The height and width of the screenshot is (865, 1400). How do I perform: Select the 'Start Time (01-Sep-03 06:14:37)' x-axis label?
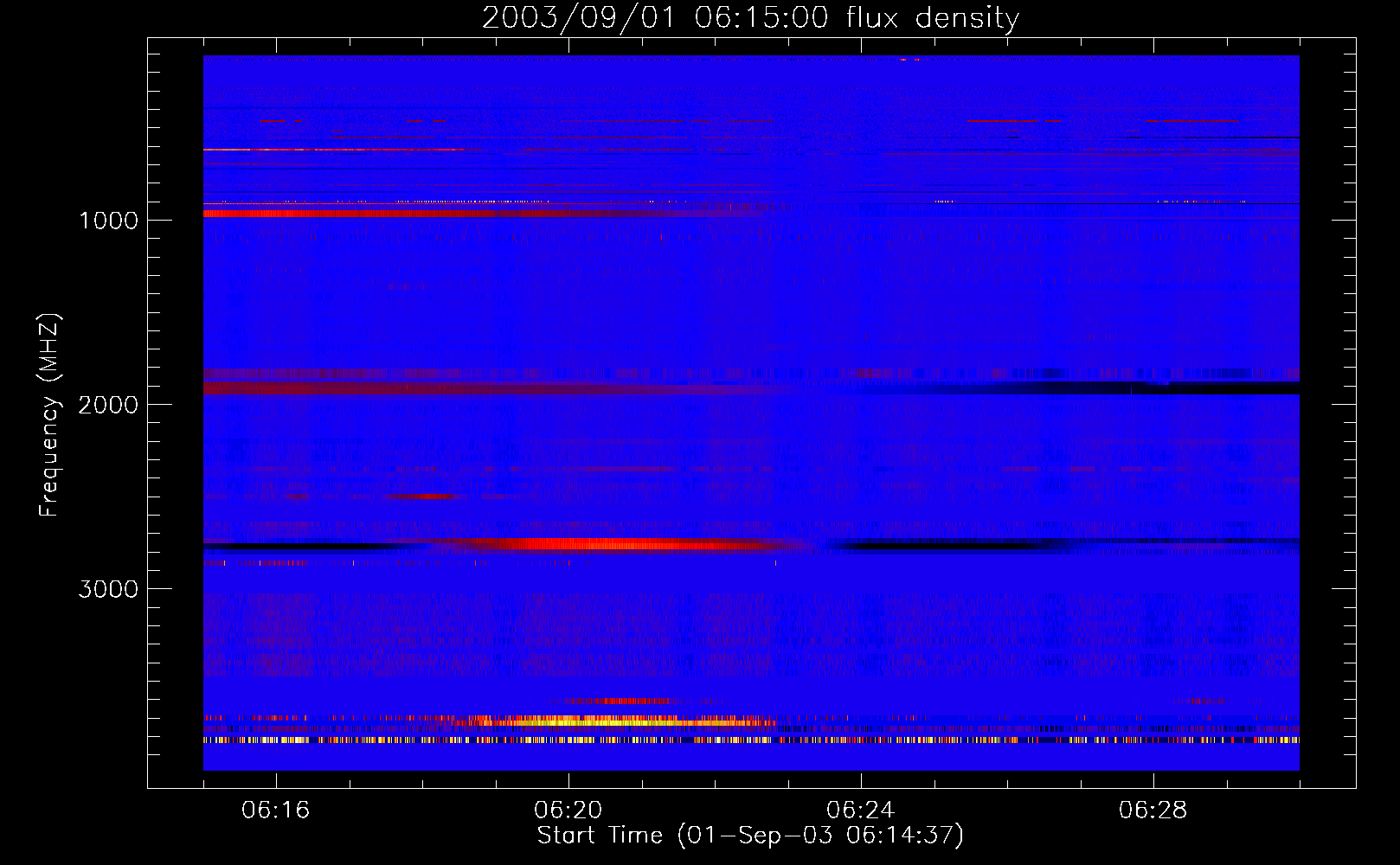[750, 836]
